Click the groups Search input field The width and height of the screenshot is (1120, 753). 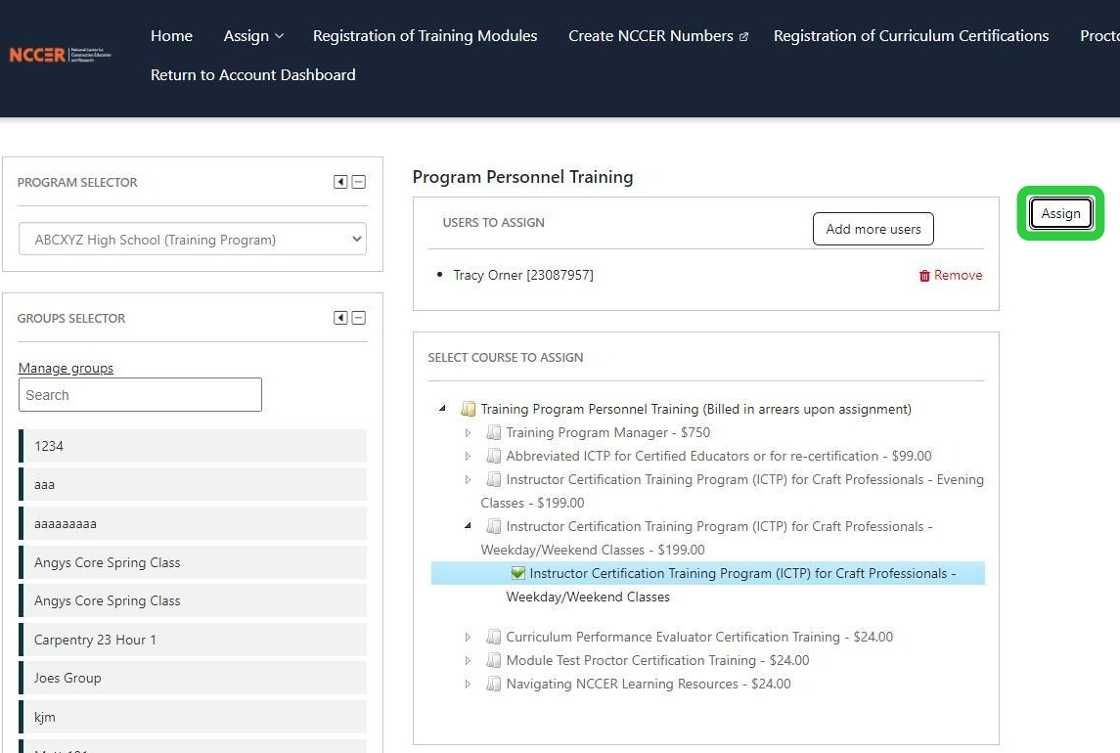coord(139,394)
